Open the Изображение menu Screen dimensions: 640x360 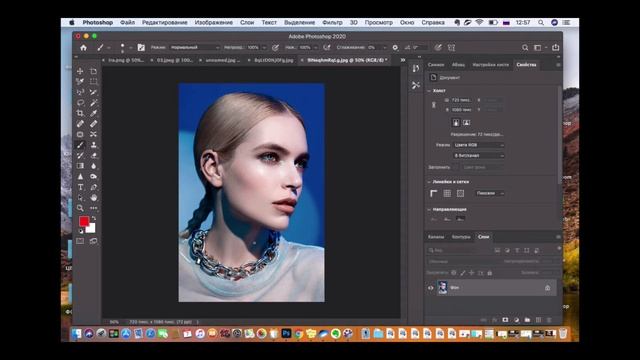[213, 22]
